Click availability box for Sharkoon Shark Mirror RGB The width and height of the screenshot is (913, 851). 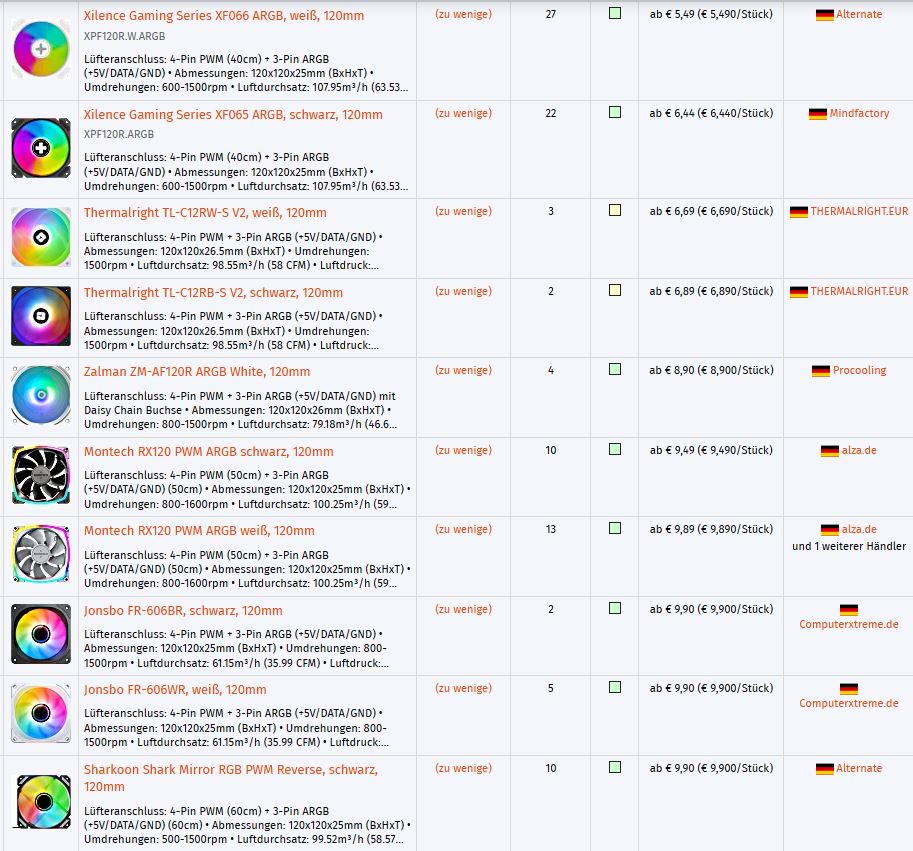point(615,767)
